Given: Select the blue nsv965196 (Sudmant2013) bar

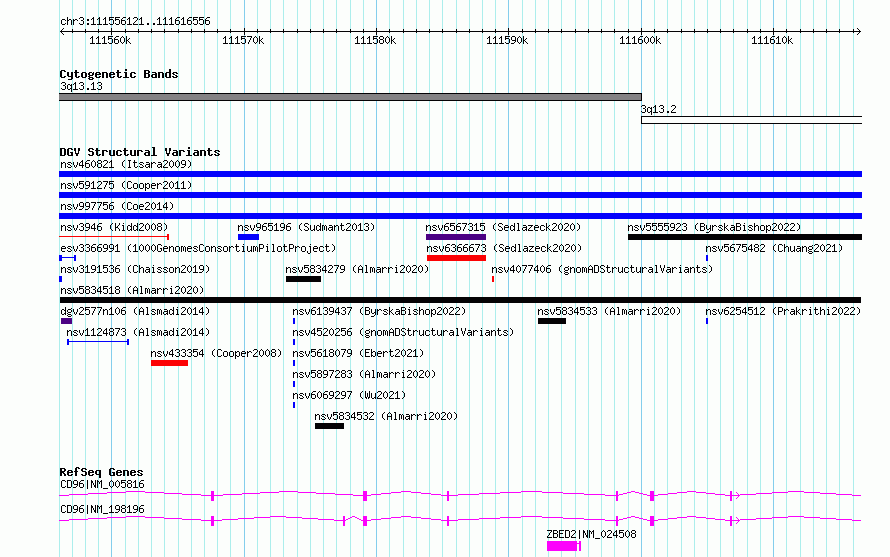Looking at the screenshot, I should [x=249, y=237].
